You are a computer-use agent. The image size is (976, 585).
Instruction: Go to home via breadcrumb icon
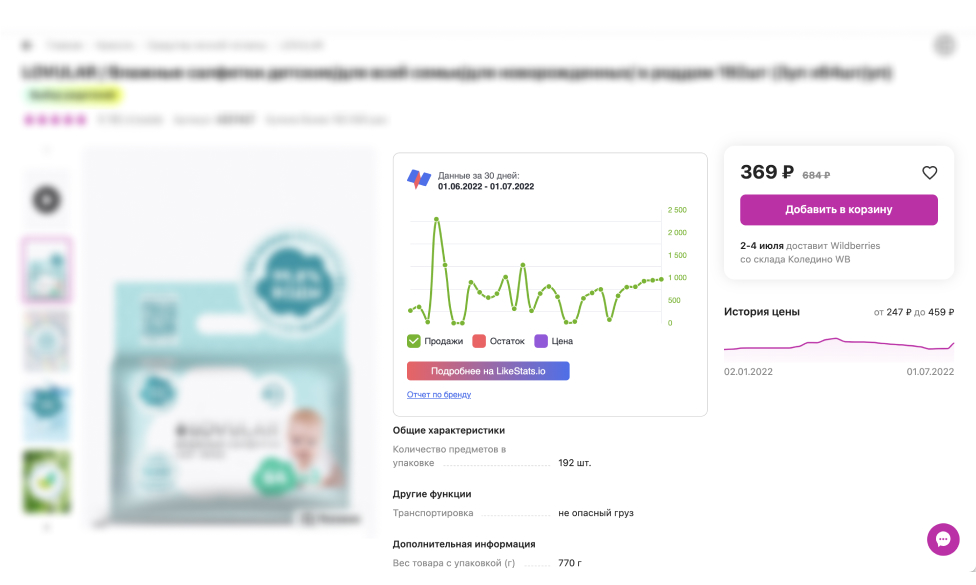26,45
